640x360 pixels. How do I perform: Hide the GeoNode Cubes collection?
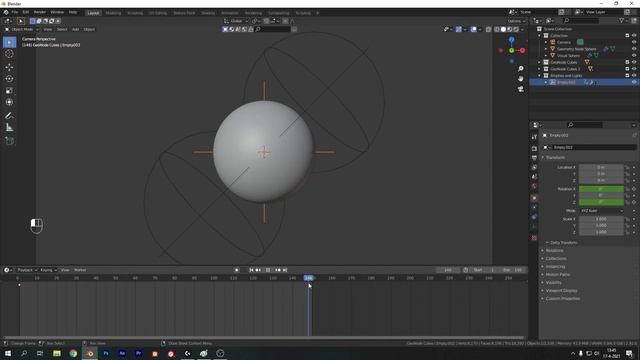pyautogui.click(x=634, y=62)
